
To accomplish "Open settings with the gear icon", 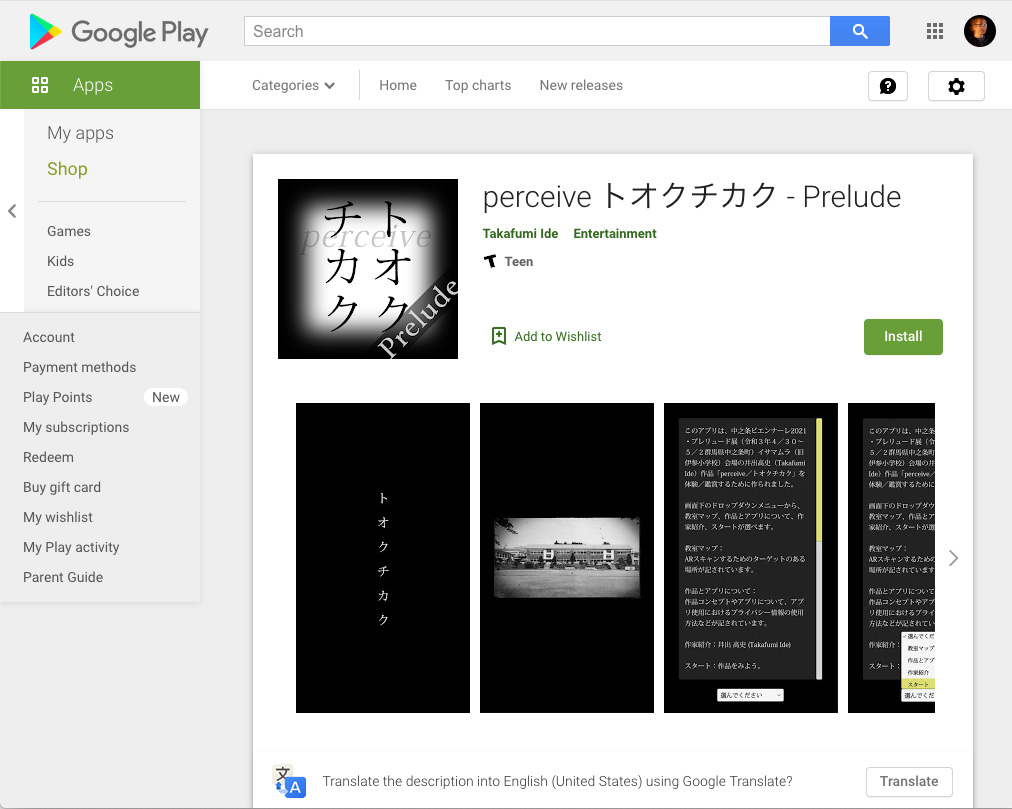I will coord(956,86).
